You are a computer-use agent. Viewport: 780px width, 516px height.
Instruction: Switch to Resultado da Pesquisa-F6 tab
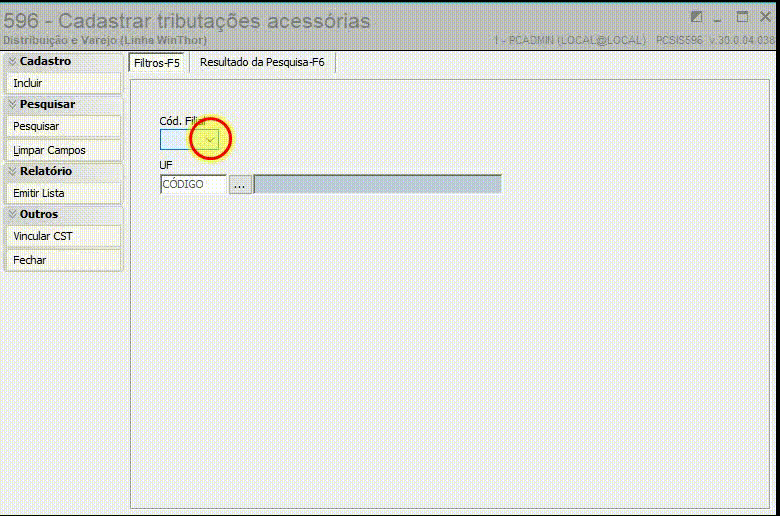tap(262, 63)
